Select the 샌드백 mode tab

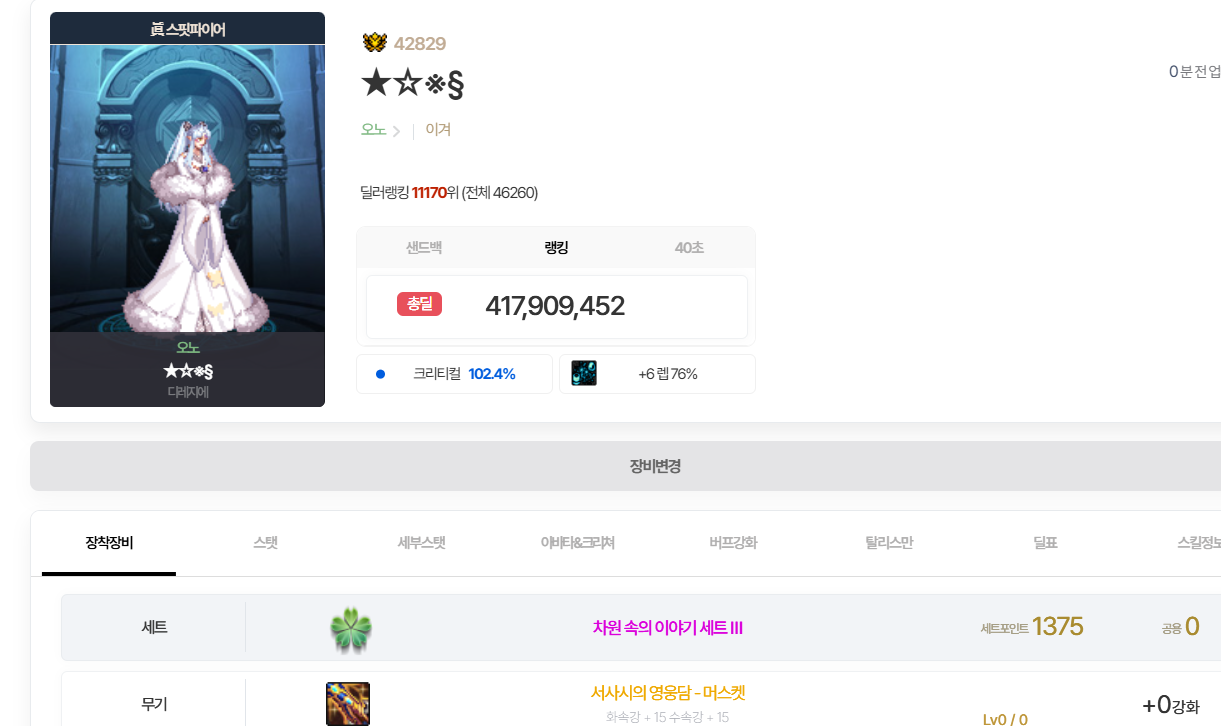(x=424, y=247)
